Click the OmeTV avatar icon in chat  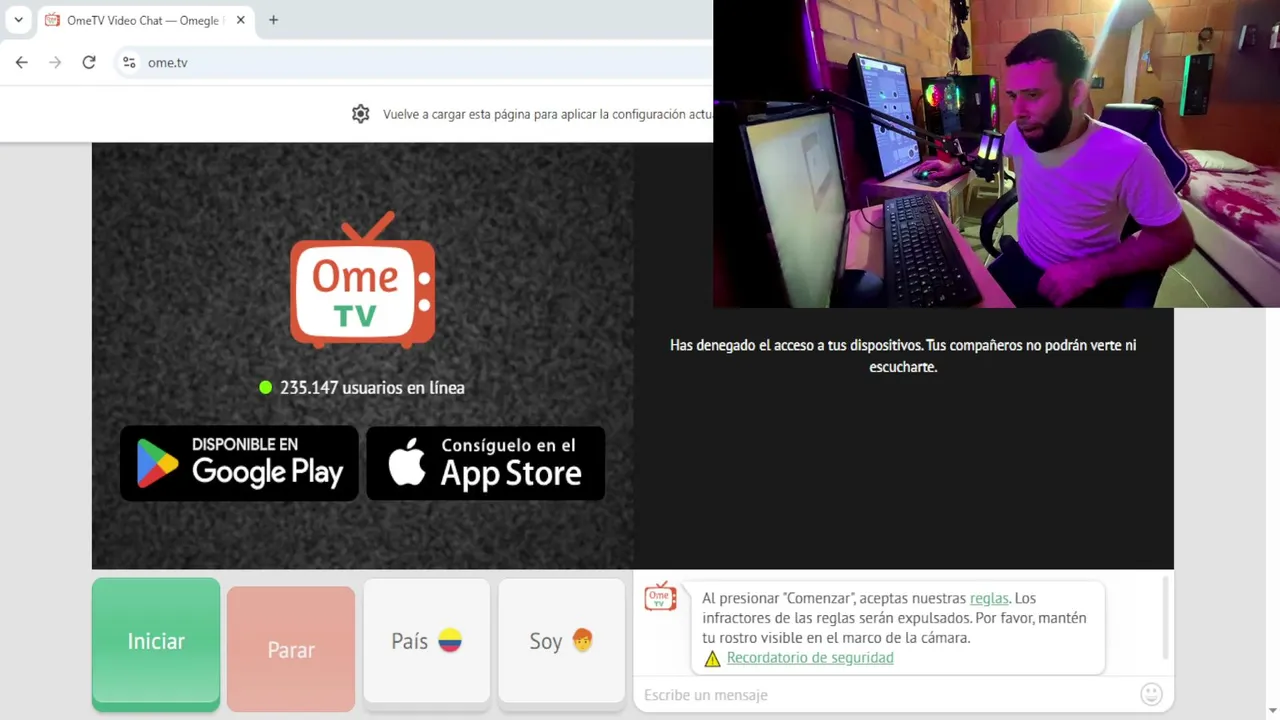point(660,597)
